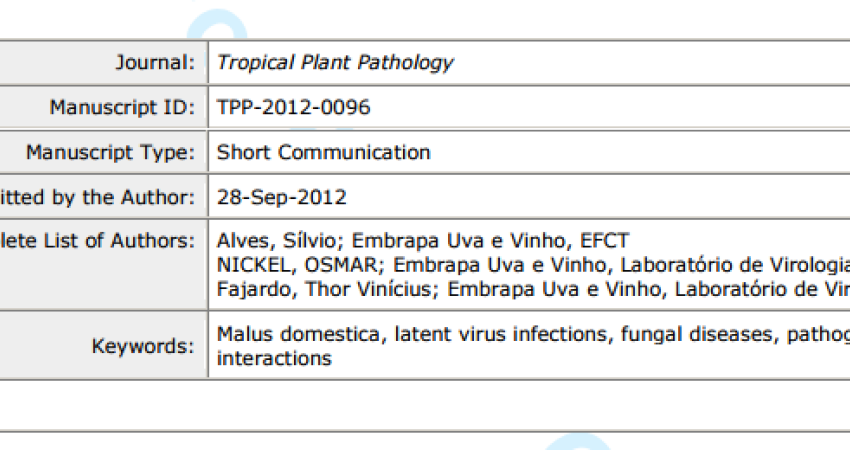The image size is (850, 450).
Task: Click the submission date label cell
Action: [x=98, y=198]
